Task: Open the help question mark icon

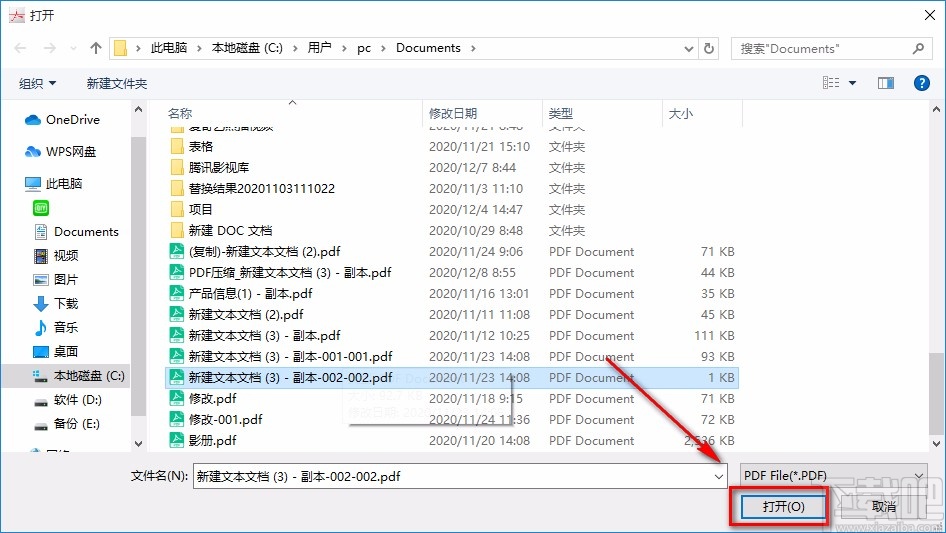Action: (921, 83)
